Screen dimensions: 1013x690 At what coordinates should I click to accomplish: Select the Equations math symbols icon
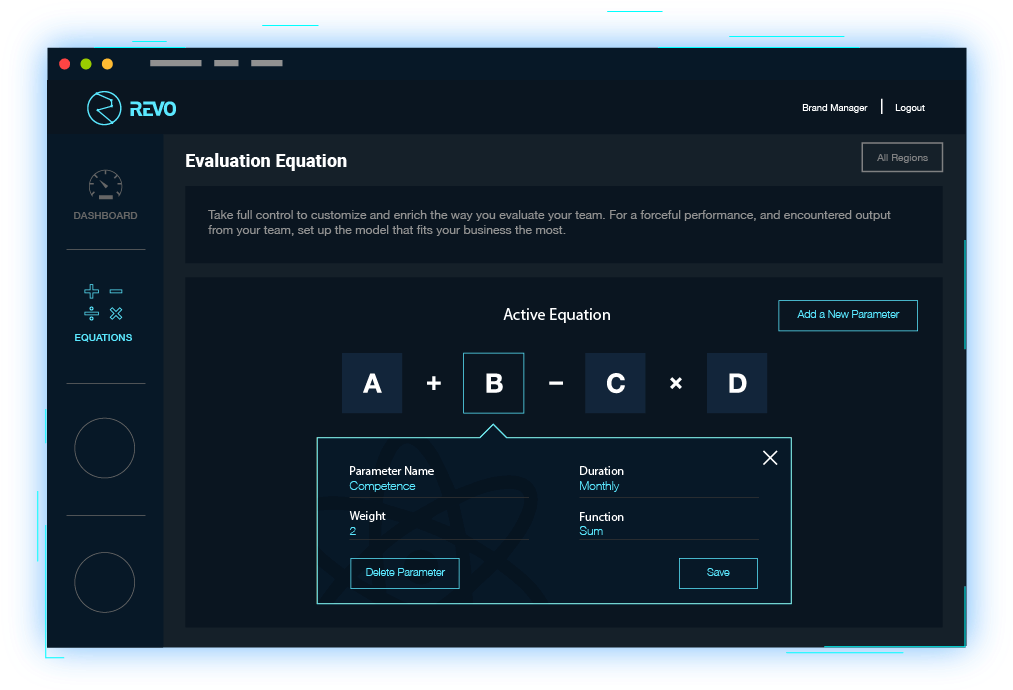[103, 302]
